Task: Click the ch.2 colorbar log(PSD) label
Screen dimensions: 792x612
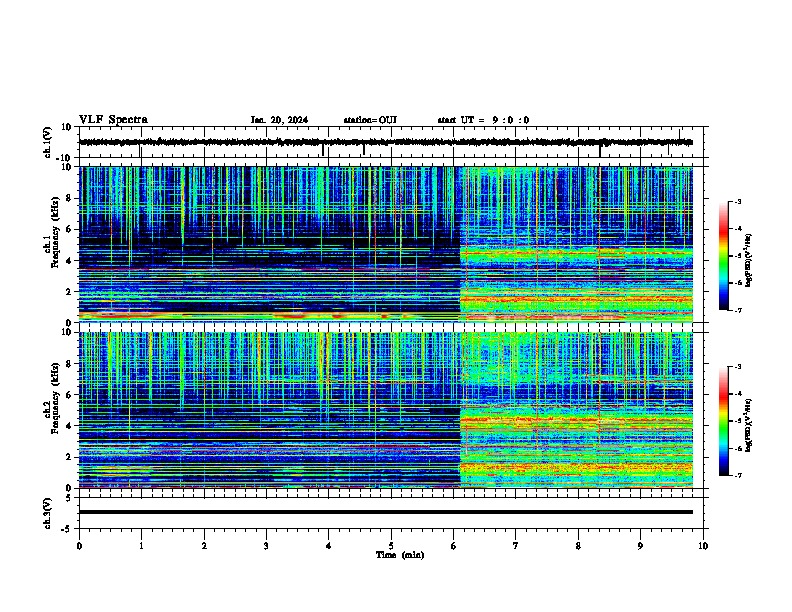Action: pos(748,425)
